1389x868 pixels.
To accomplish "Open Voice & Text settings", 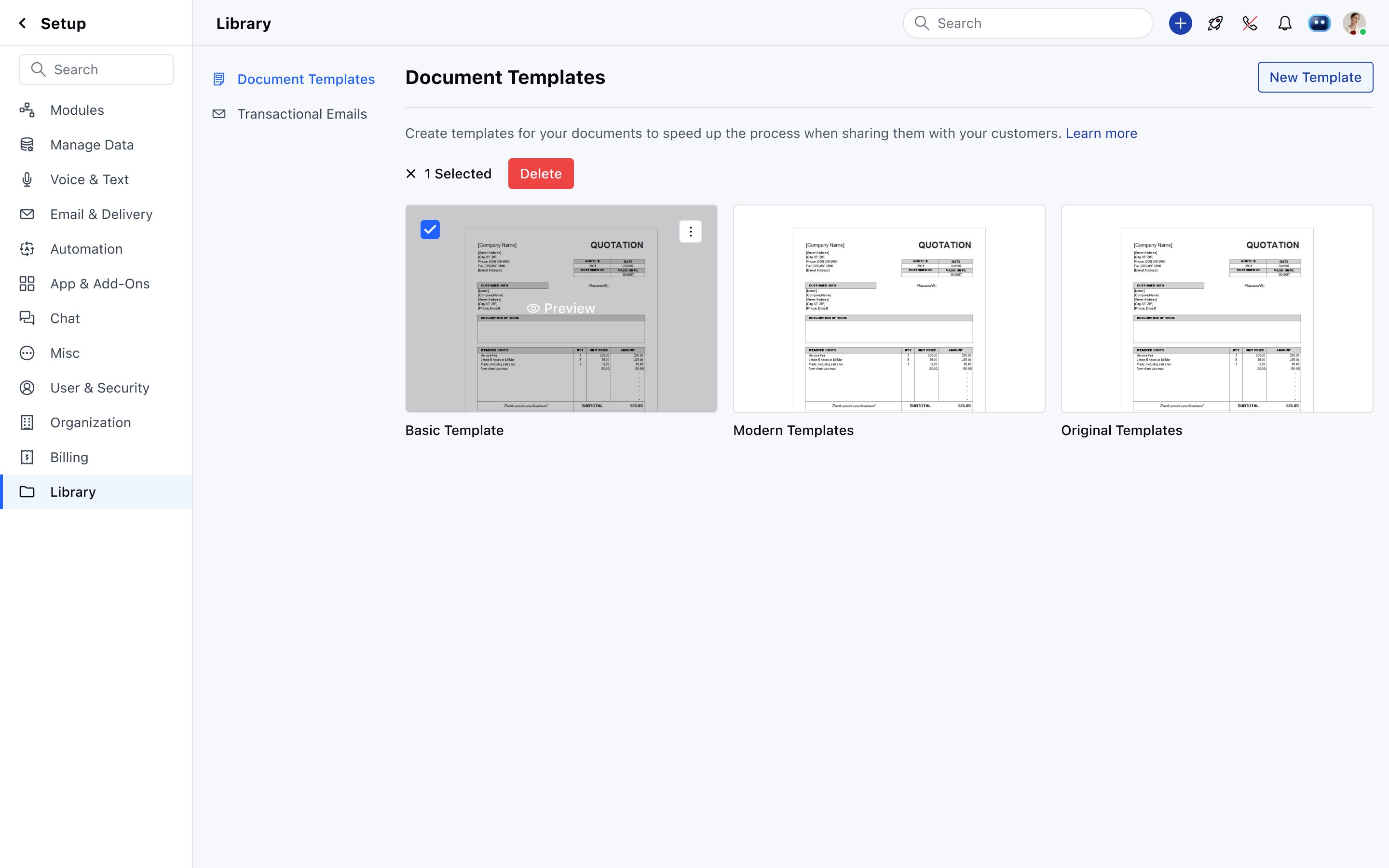I will click(x=96, y=179).
